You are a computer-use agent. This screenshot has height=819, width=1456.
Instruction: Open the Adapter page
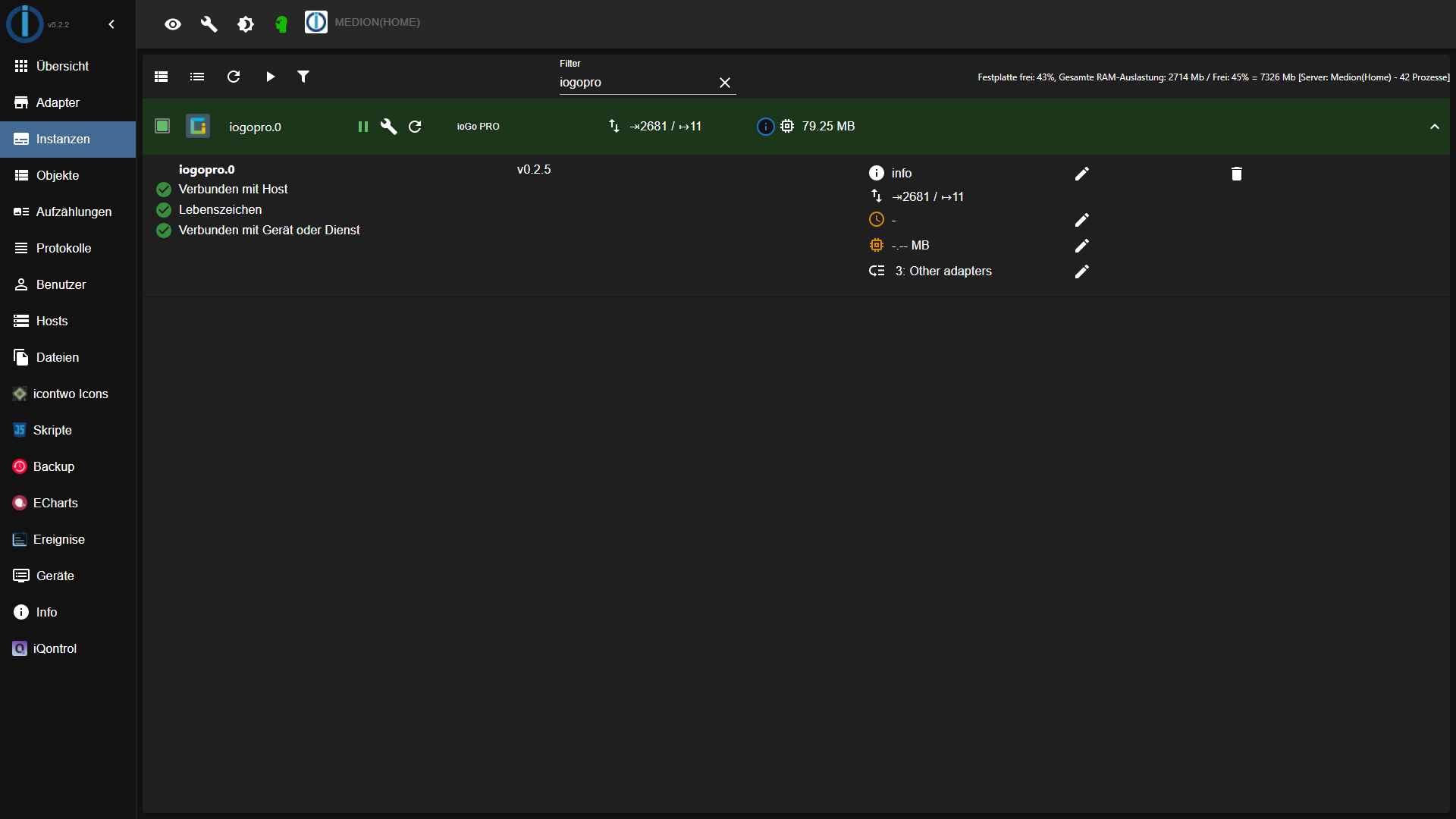(68, 102)
